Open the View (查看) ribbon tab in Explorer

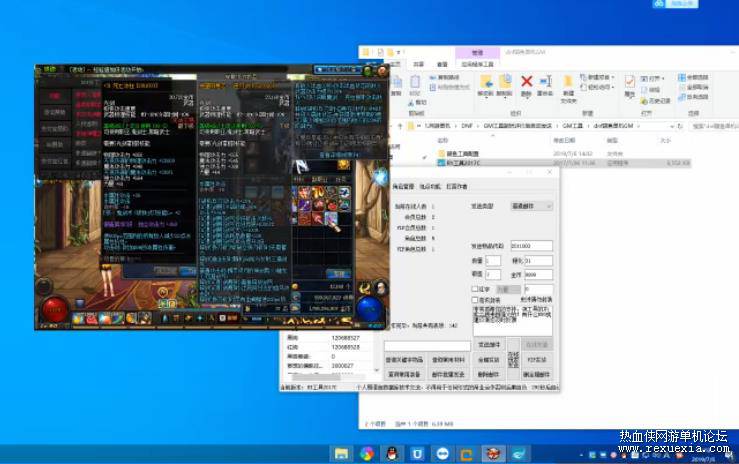[442, 64]
